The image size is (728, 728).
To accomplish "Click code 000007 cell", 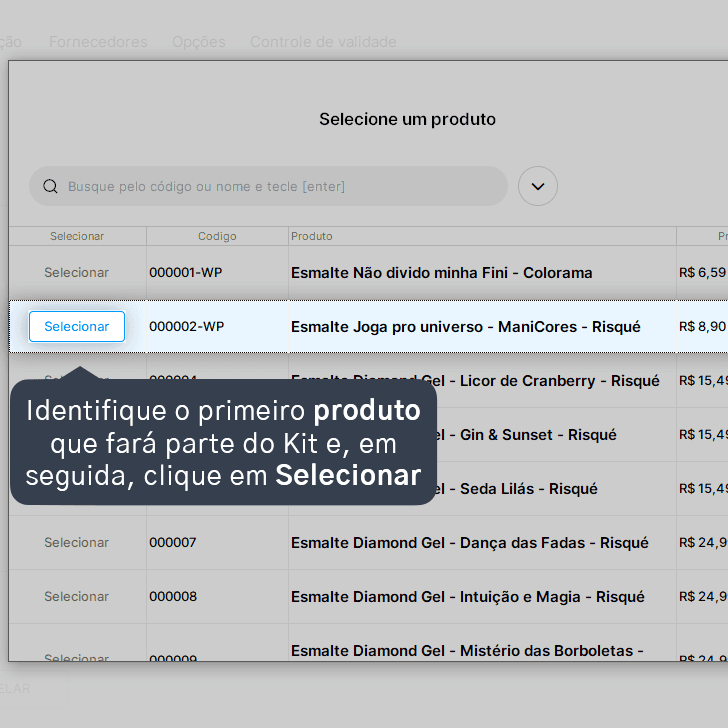I will (173, 542).
